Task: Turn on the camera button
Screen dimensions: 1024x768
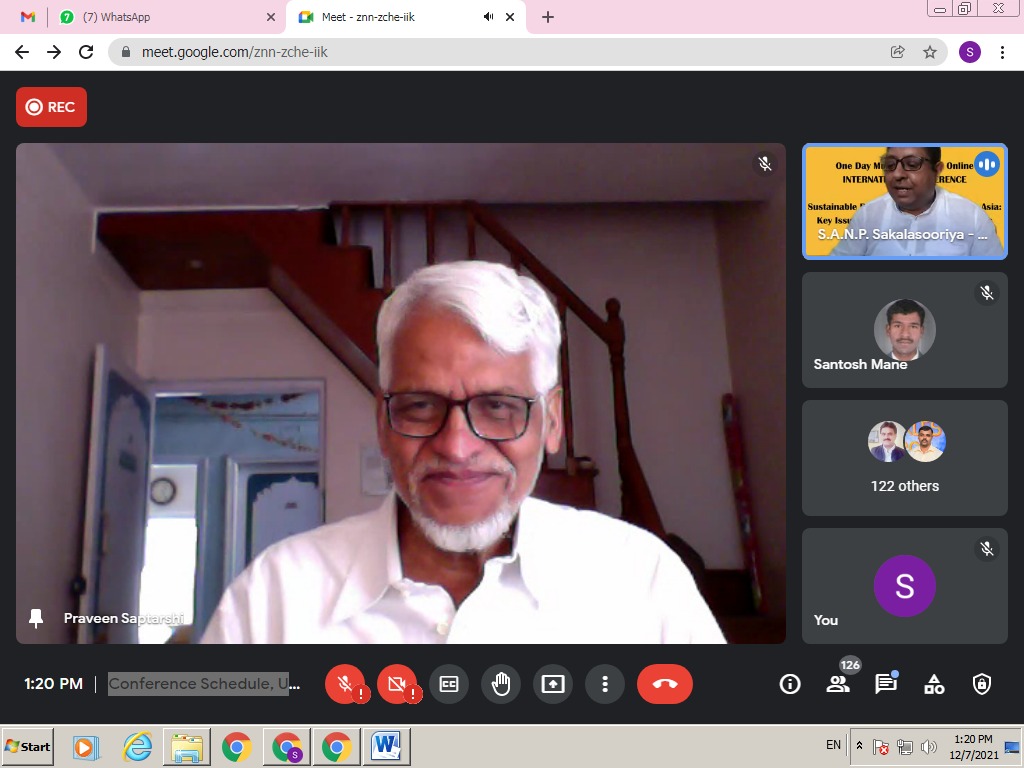Action: click(397, 684)
